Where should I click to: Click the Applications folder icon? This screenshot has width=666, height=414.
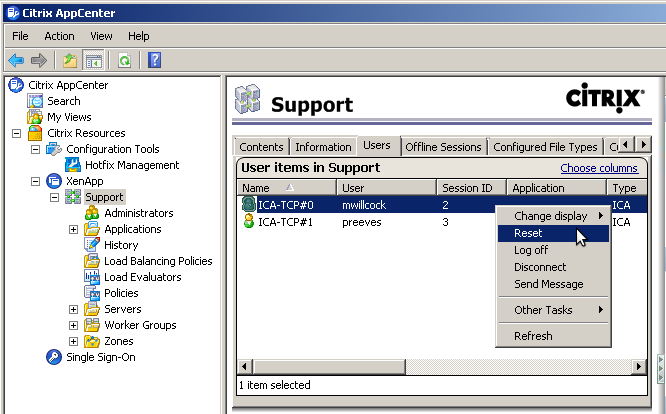(92, 229)
